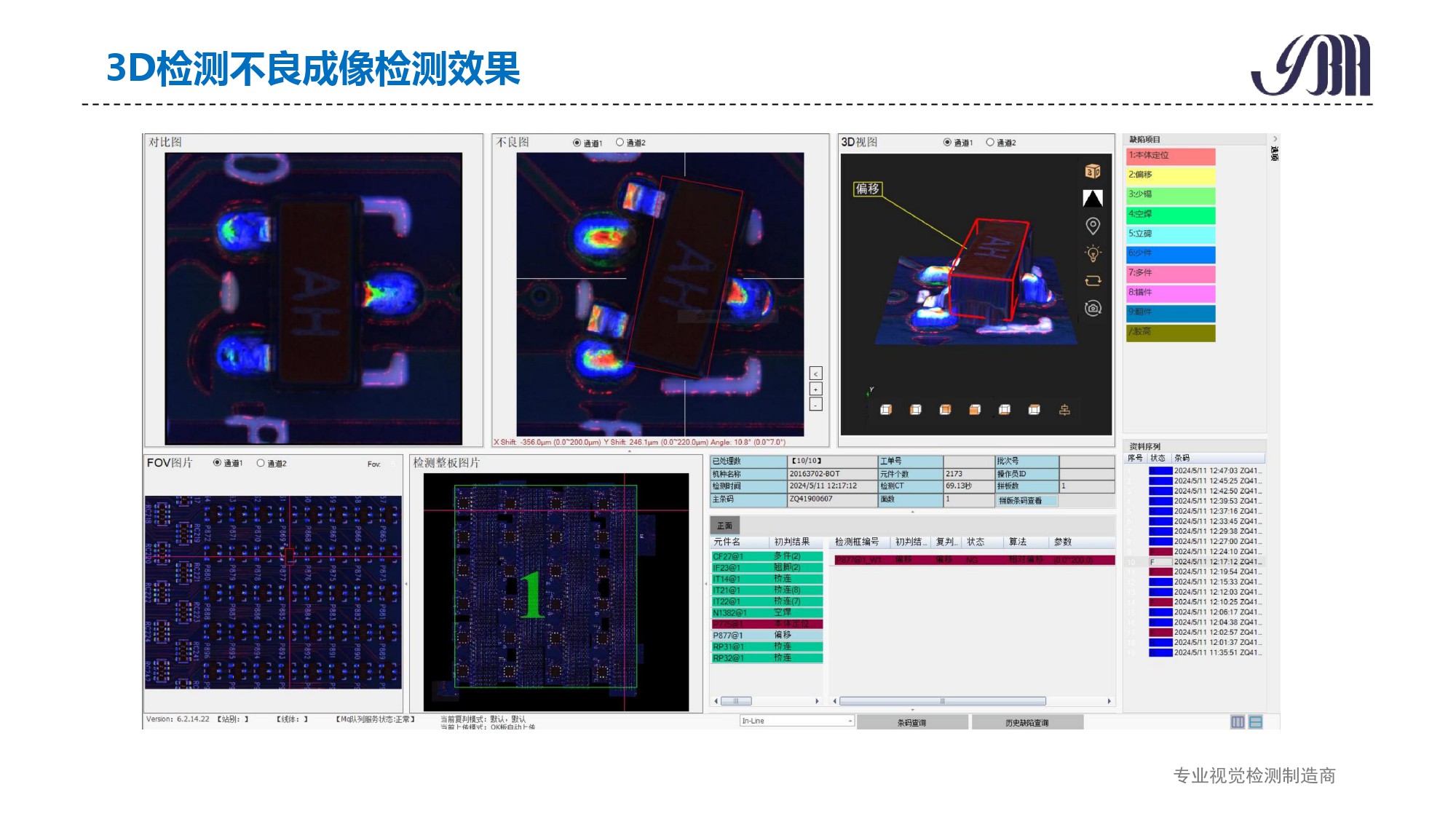The width and height of the screenshot is (1456, 819).
Task: Open the 正面 tab
Action: 724,525
